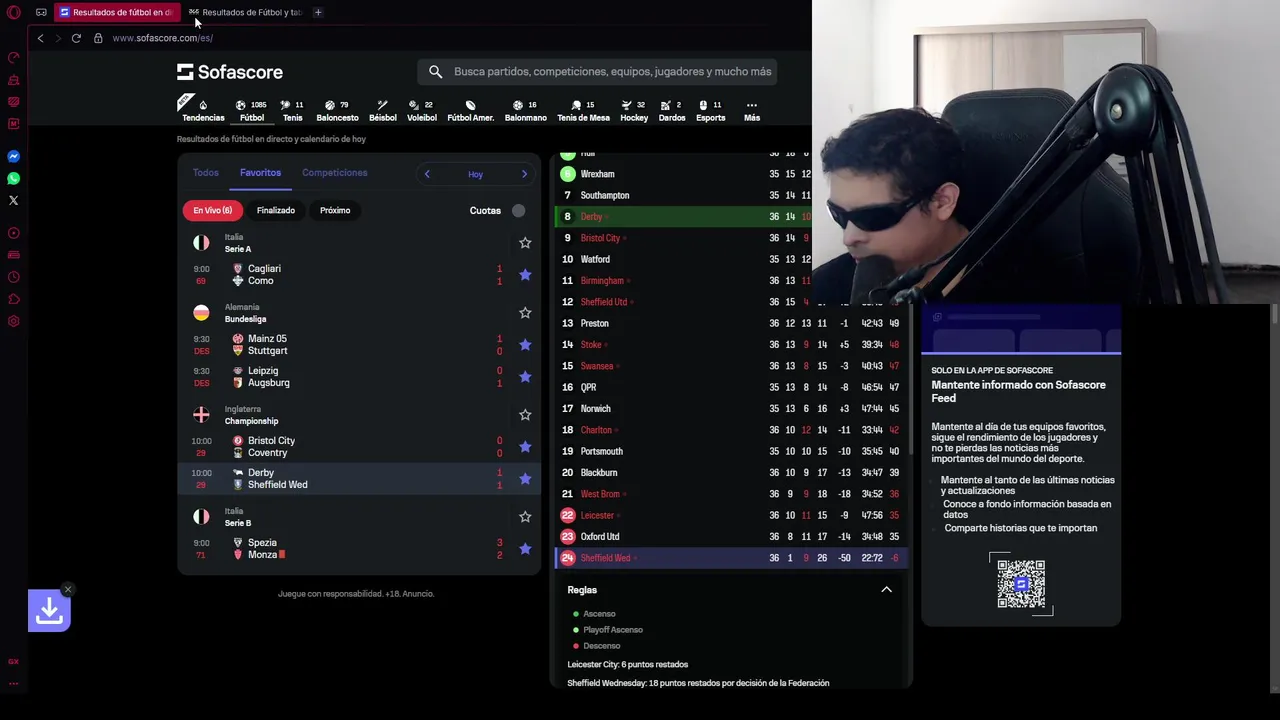This screenshot has height=720, width=1280.
Task: Switch to second browser tab Resultados de Fútbol
Action: click(x=245, y=12)
